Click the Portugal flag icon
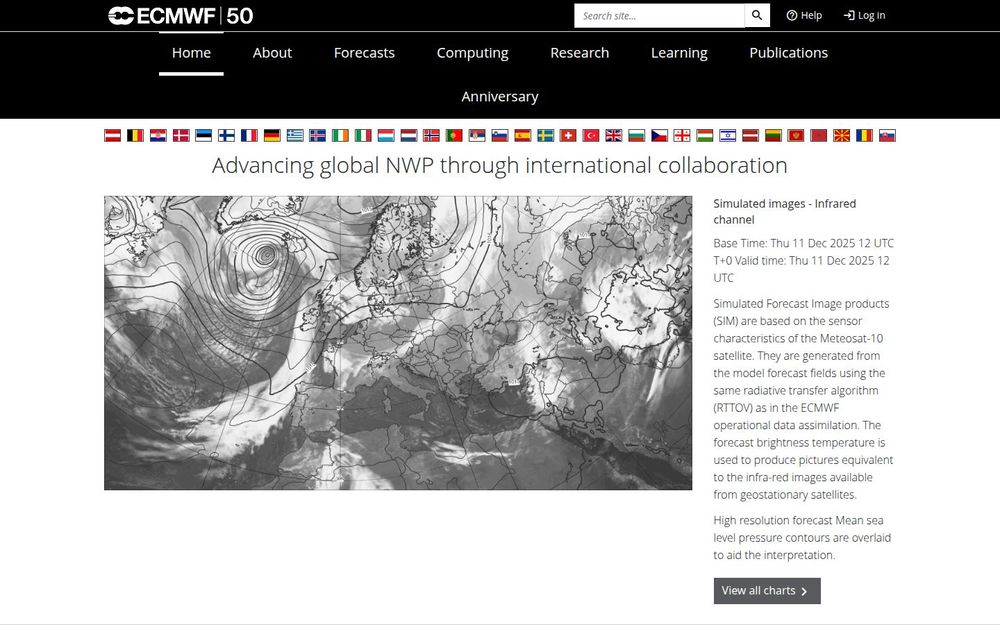 click(454, 135)
